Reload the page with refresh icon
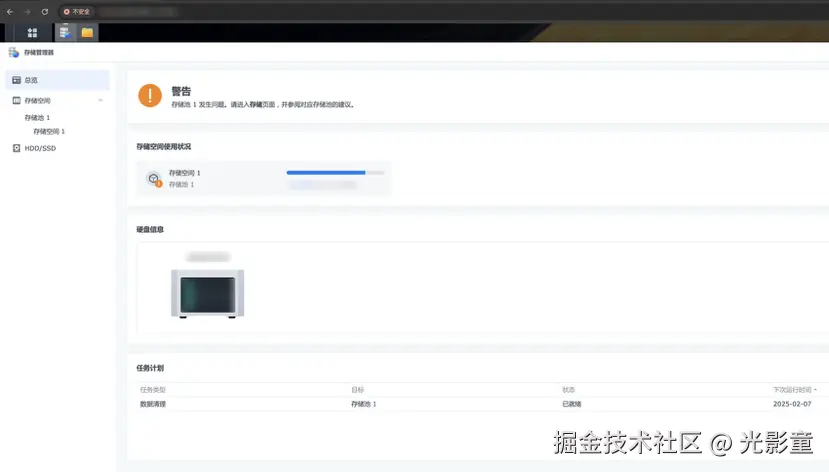This screenshot has height=472, width=829. (x=44, y=12)
